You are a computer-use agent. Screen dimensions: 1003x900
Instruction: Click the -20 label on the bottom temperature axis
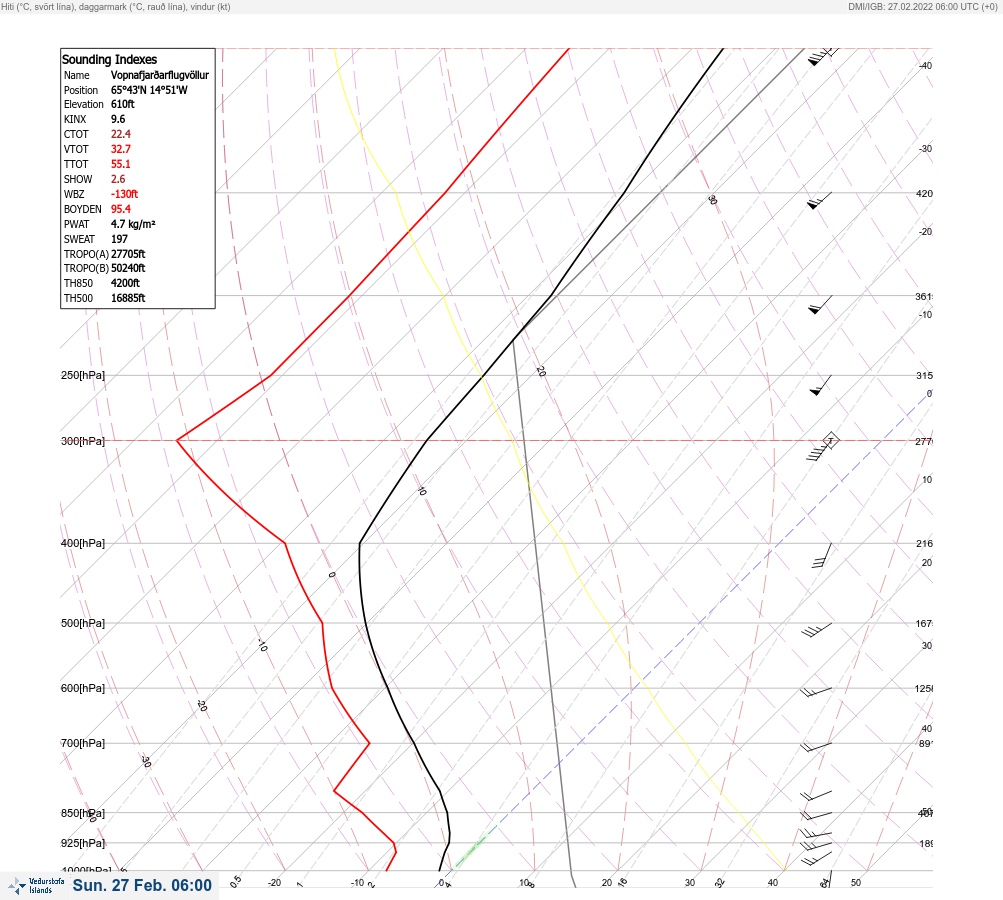(x=274, y=883)
